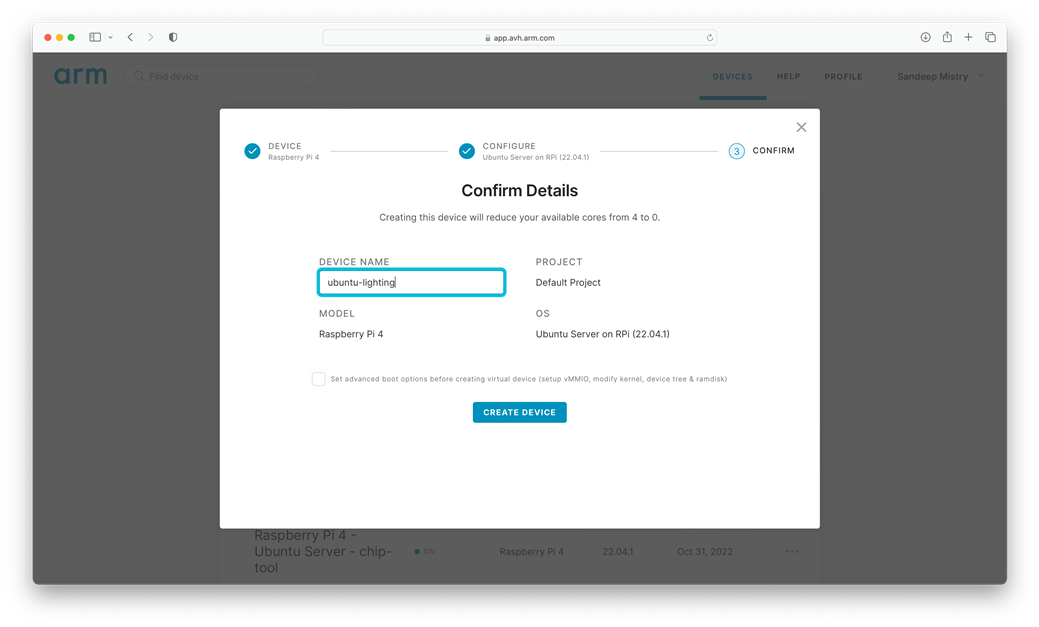The width and height of the screenshot is (1039, 627).
Task: Click the privacy shield icon
Action: [x=173, y=37]
